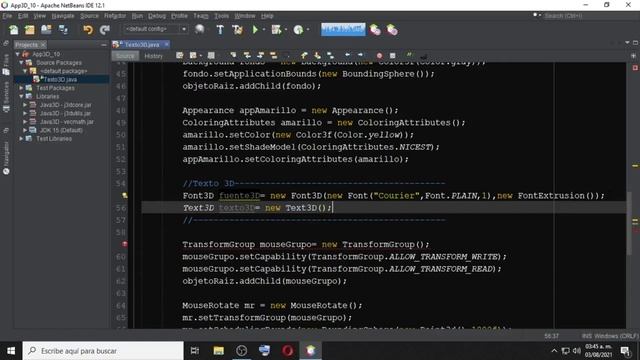
Task: Click the globe browser icon in toolbar
Action: click(x=200, y=29)
